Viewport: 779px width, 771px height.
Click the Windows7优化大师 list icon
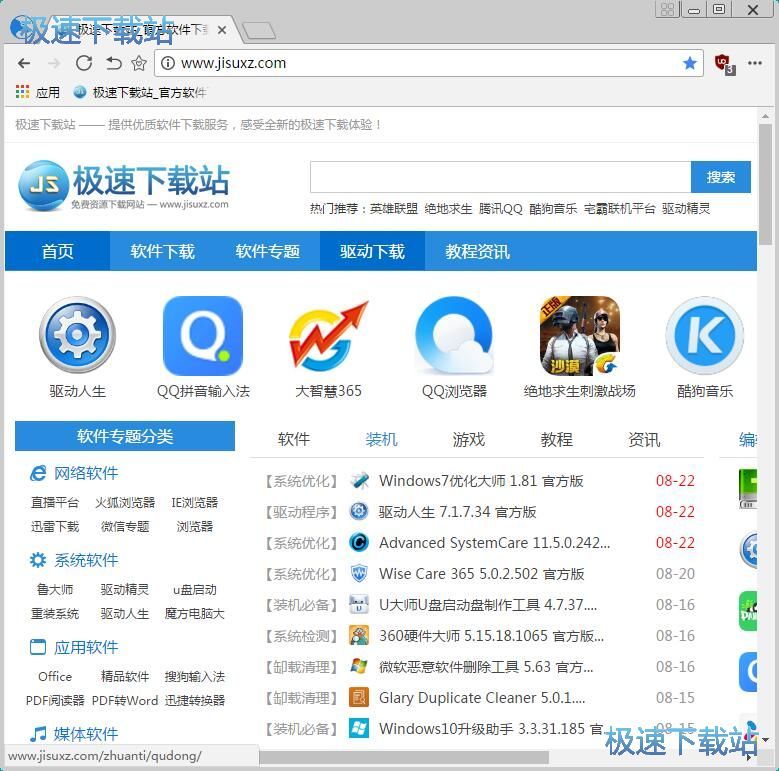point(359,480)
